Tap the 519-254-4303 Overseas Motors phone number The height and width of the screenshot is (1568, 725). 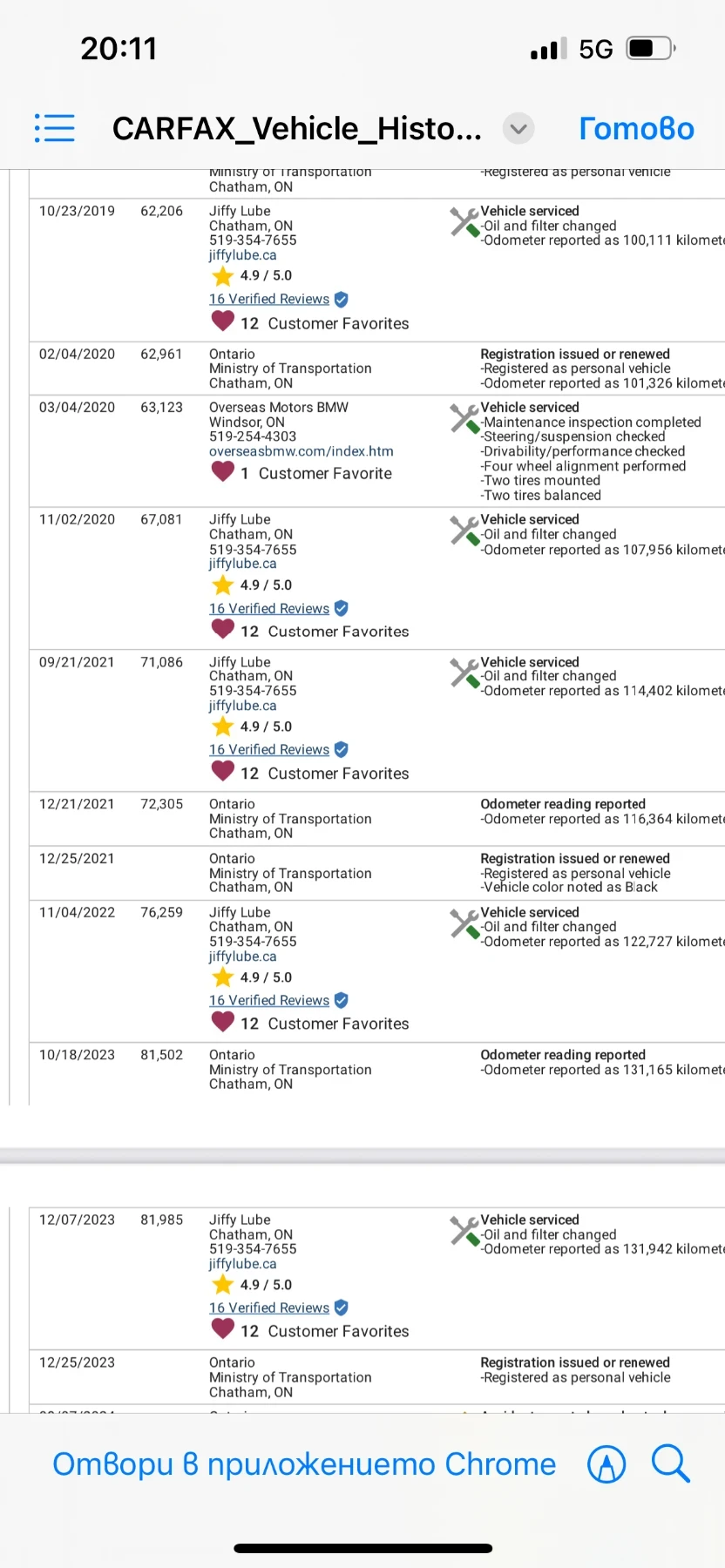[x=253, y=436]
